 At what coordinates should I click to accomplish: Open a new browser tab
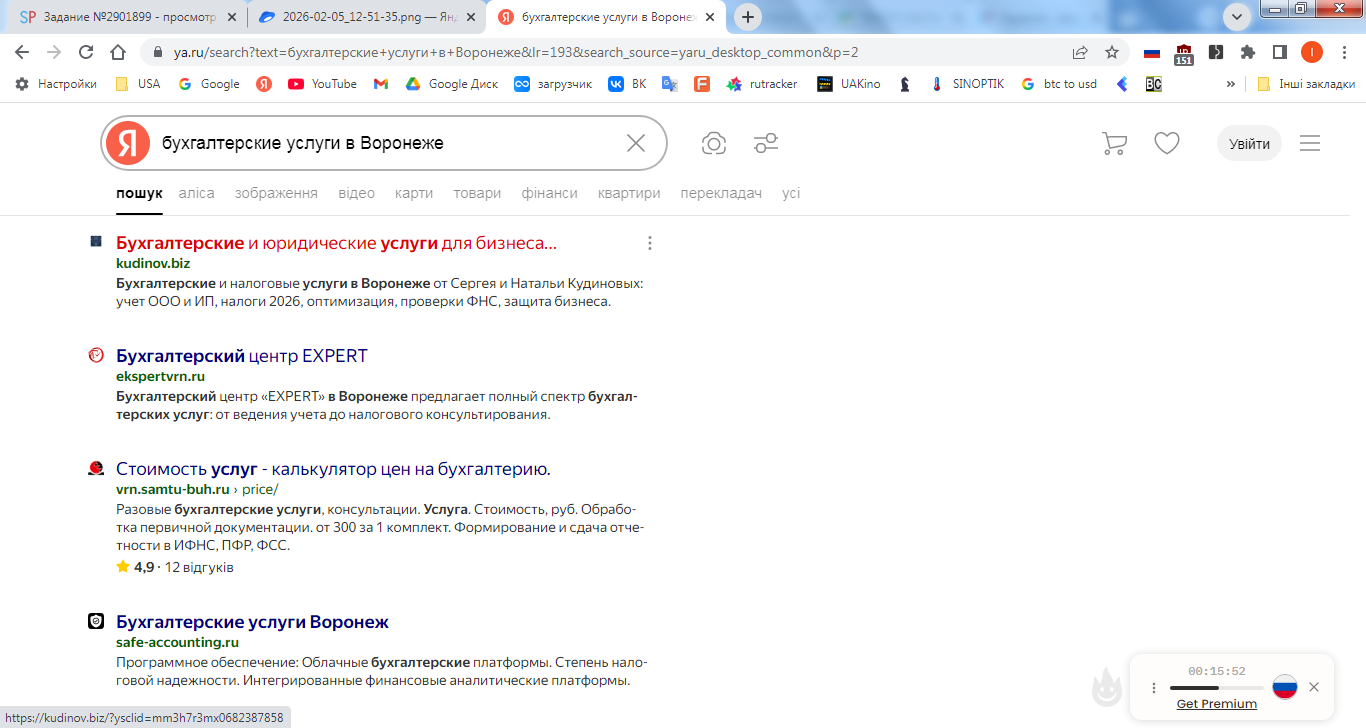click(x=748, y=17)
